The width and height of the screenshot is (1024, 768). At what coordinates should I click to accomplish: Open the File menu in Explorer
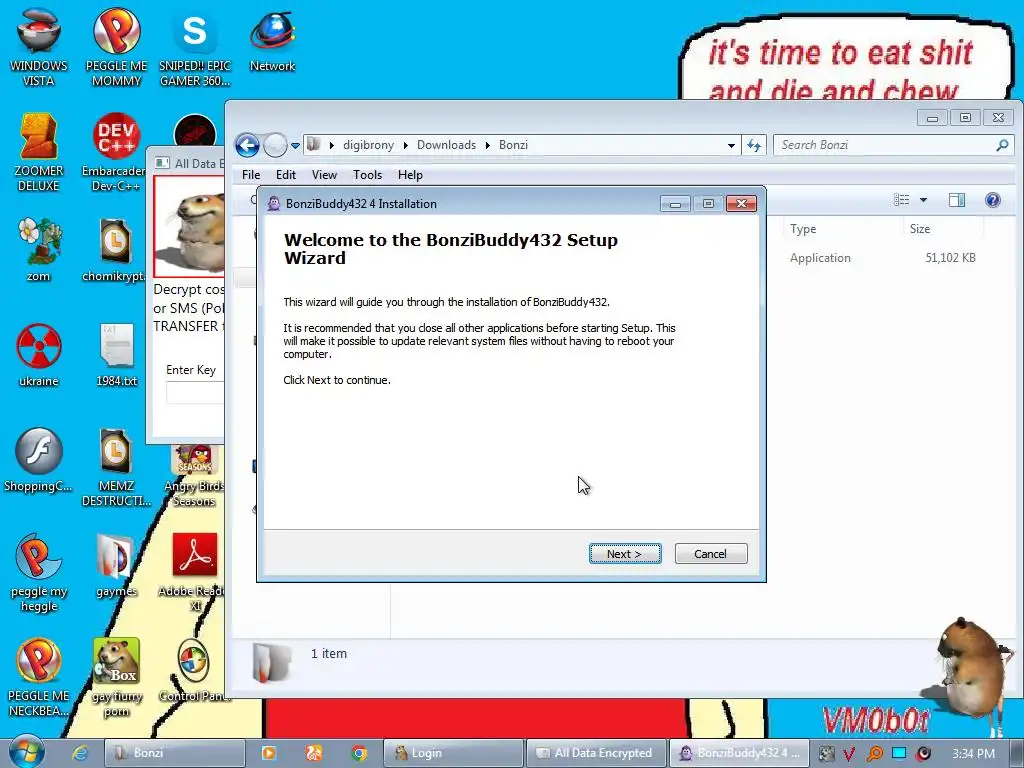[251, 175]
